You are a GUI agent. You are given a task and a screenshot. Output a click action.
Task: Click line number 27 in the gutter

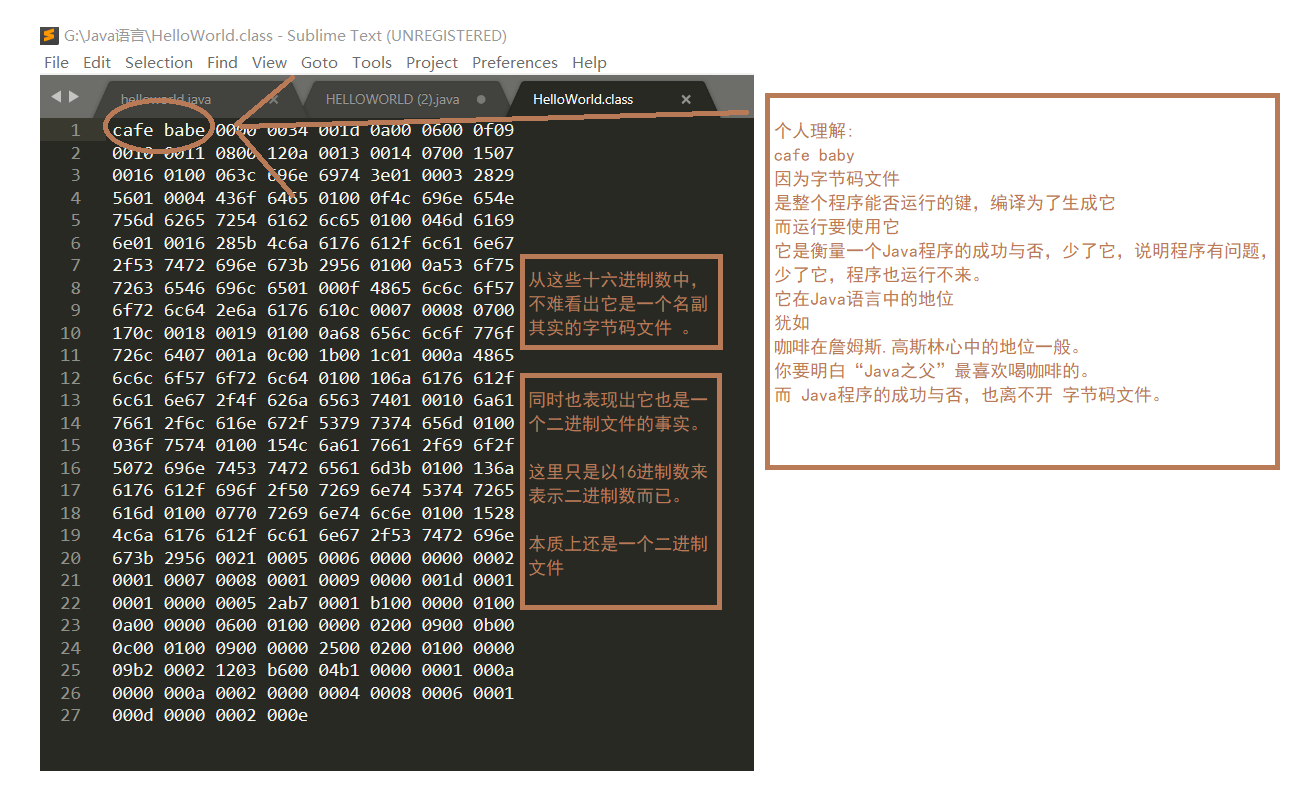click(70, 715)
